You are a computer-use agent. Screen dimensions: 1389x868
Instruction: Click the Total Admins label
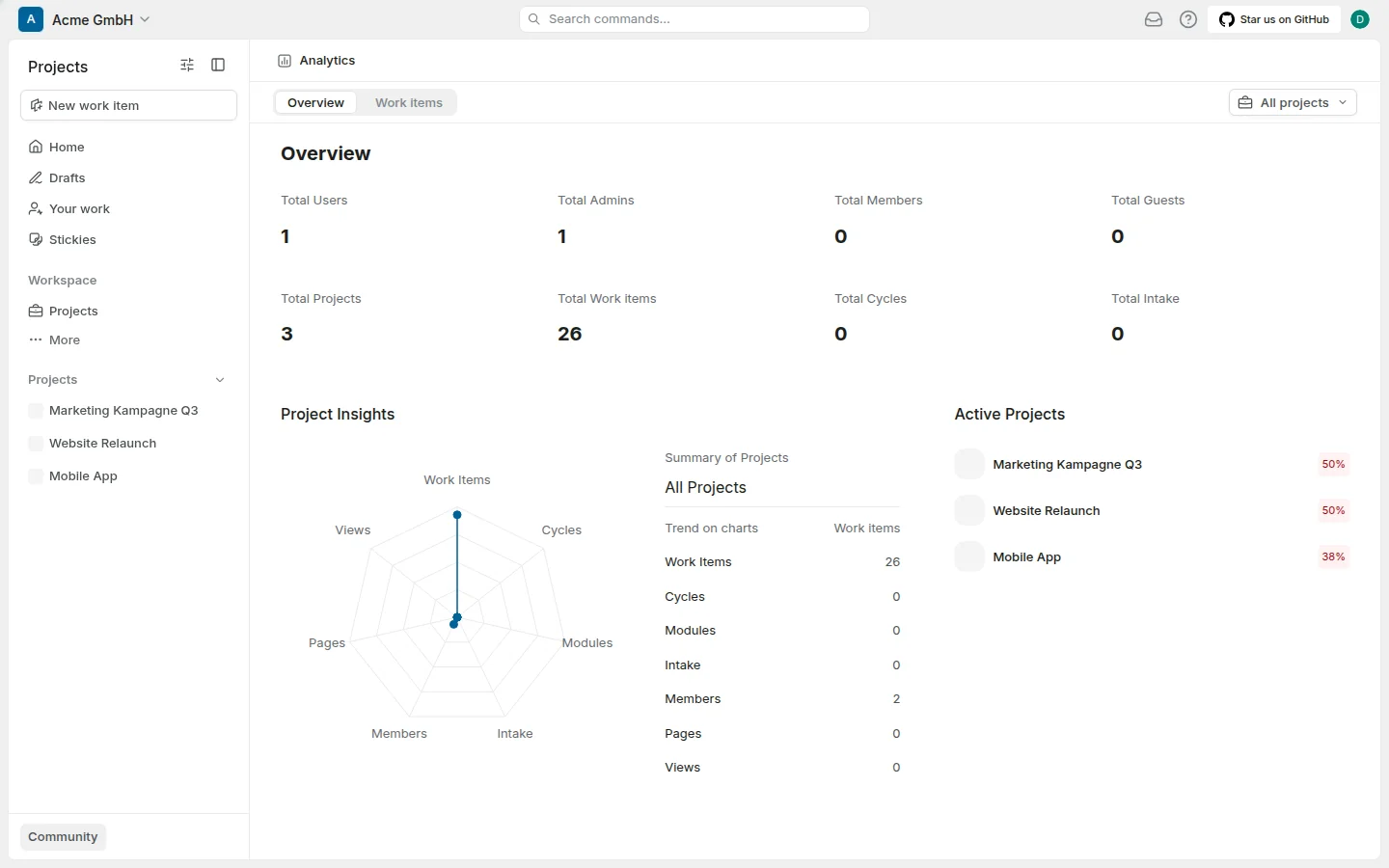tap(596, 201)
